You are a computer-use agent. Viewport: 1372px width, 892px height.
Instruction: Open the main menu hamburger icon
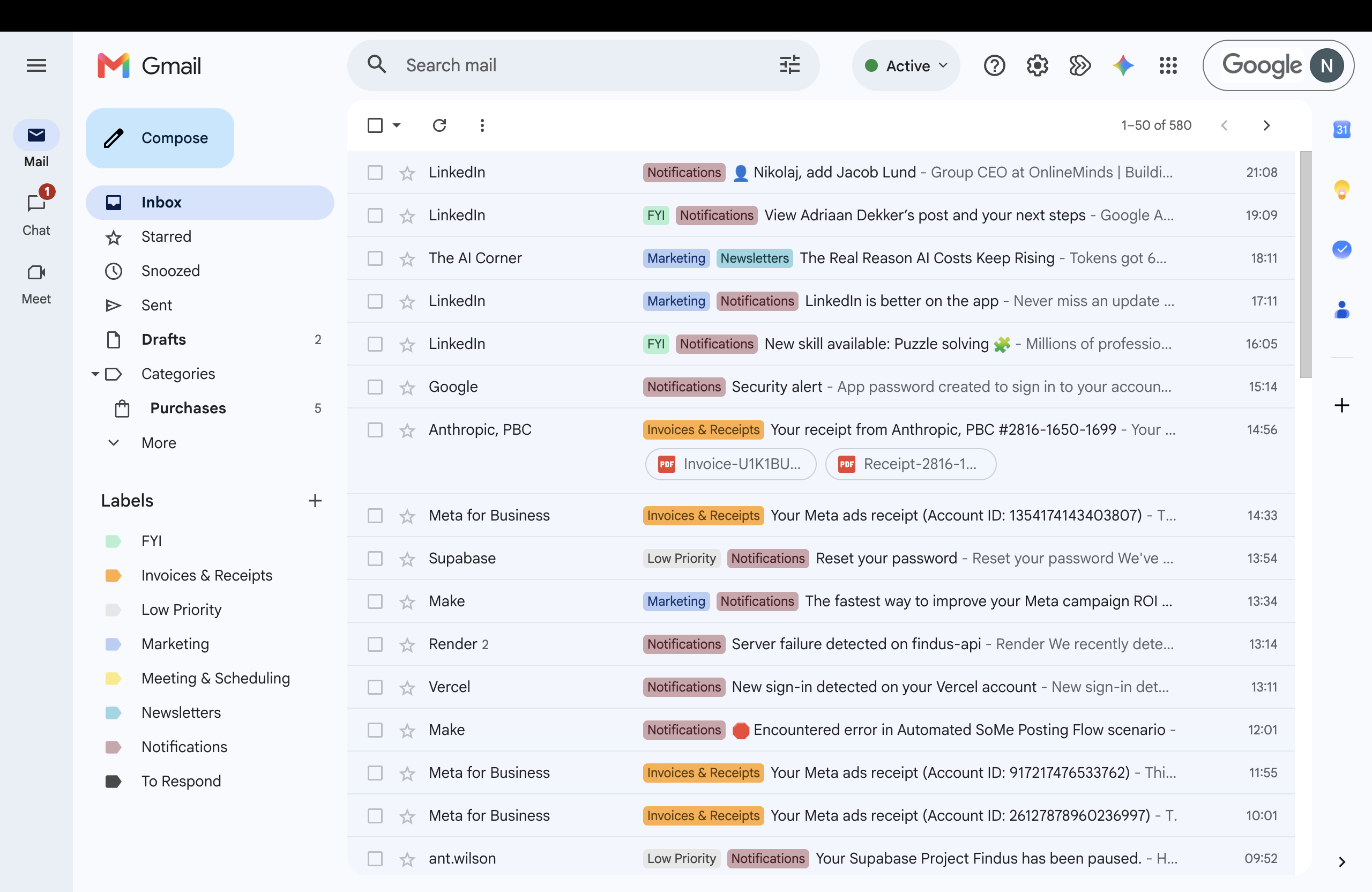(36, 65)
